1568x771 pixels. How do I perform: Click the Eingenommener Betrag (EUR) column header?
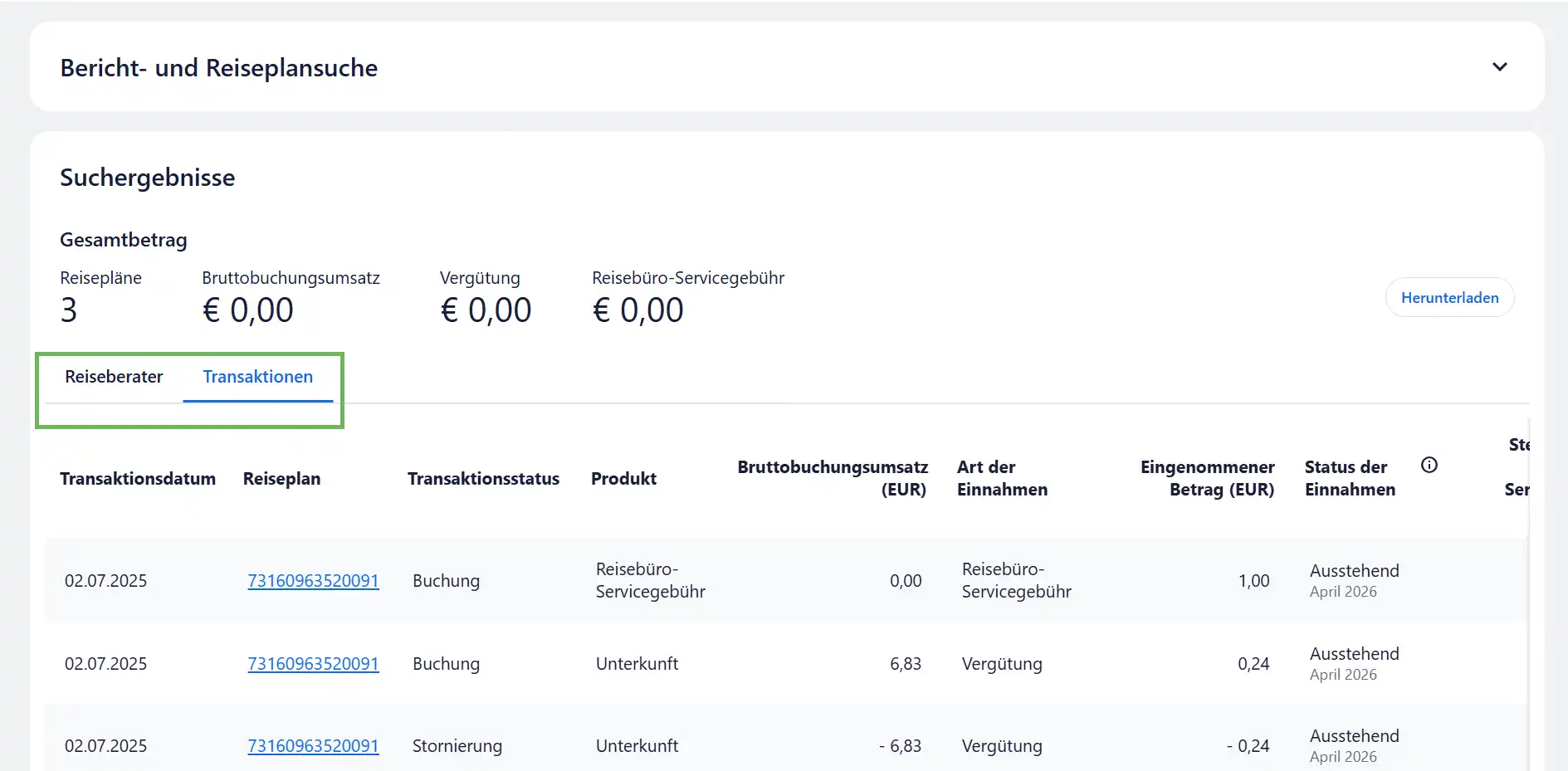click(1207, 478)
